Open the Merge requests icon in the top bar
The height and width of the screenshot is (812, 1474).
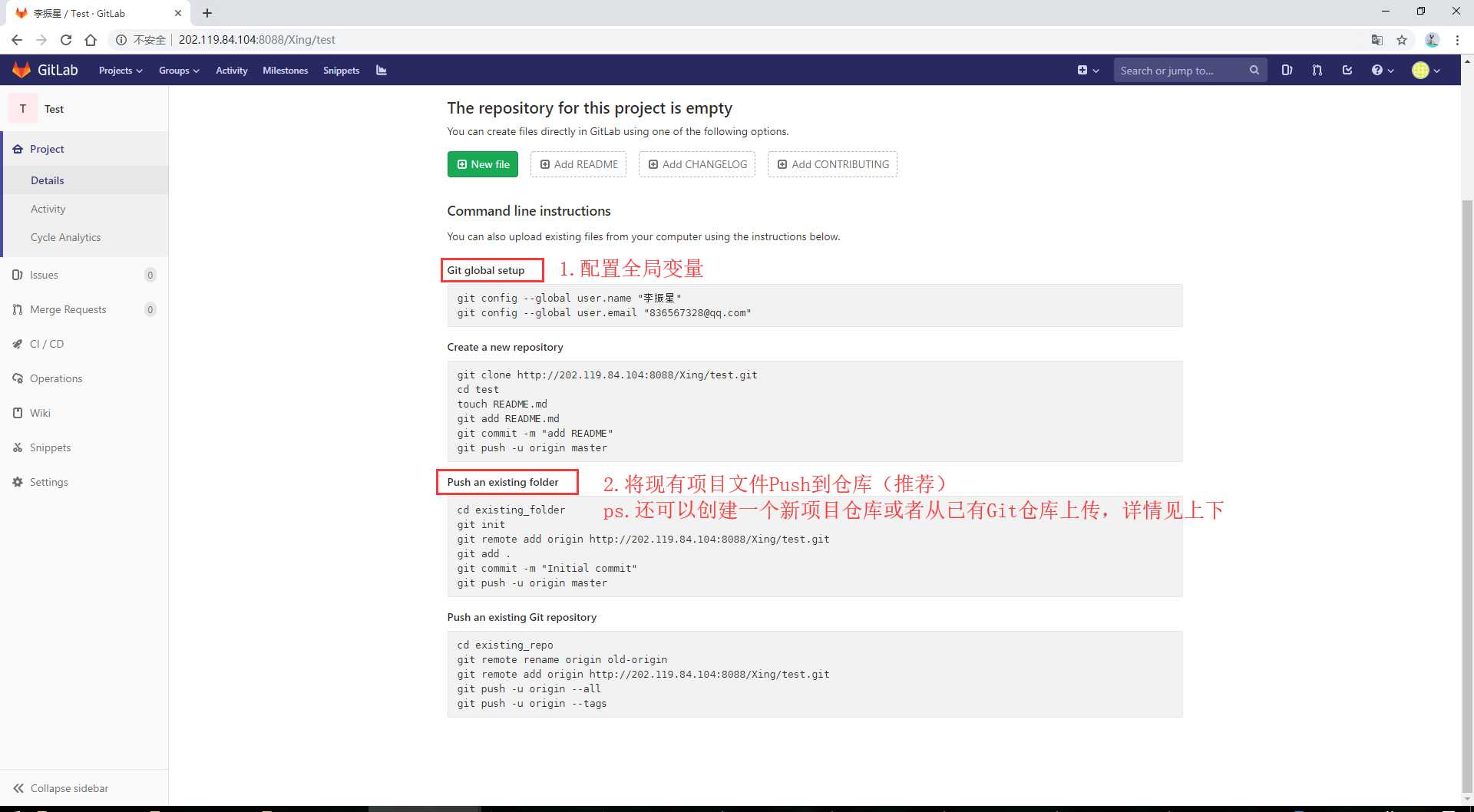pyautogui.click(x=1317, y=70)
